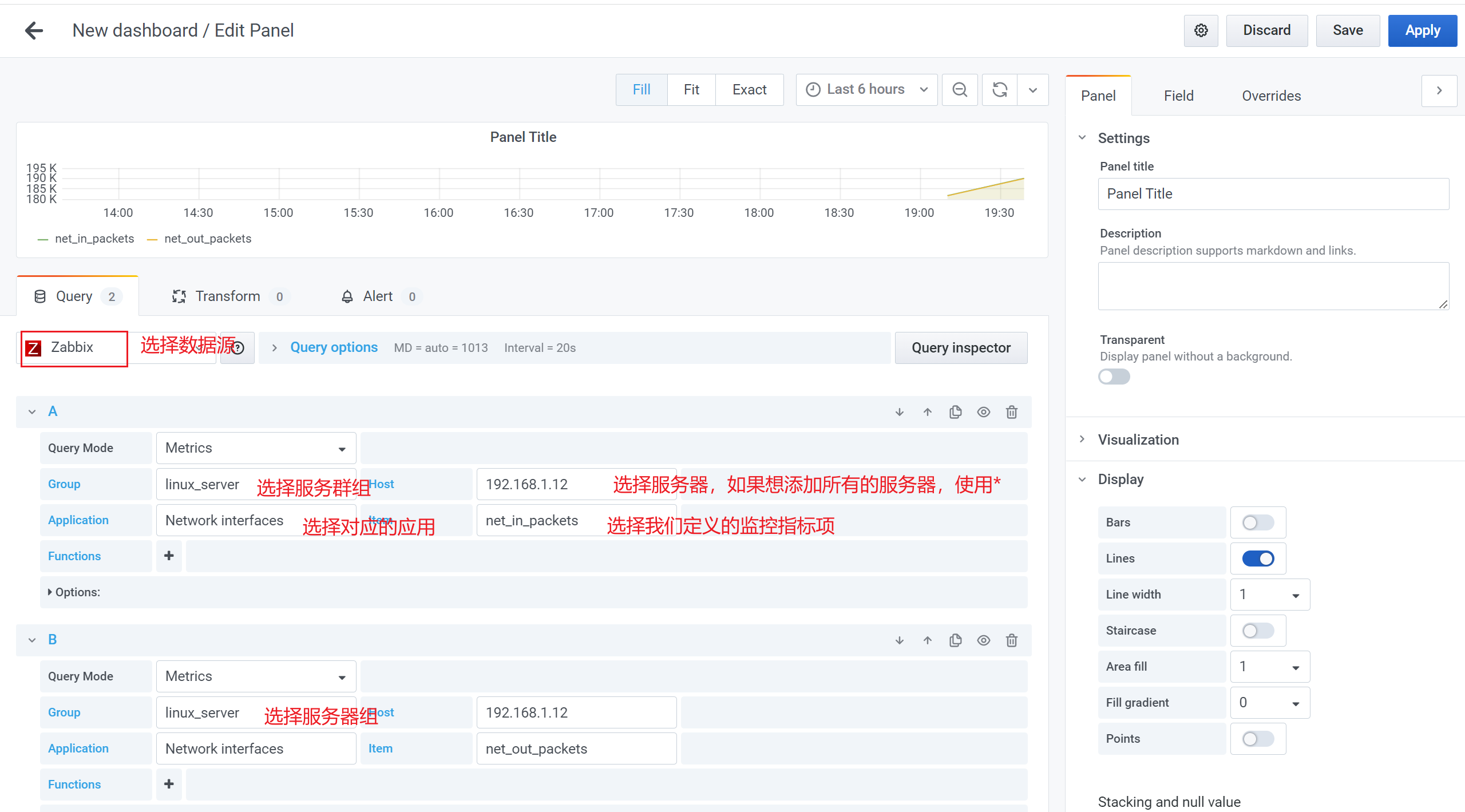The image size is (1465, 812).
Task: Toggle visibility of query B
Action: coord(984,640)
